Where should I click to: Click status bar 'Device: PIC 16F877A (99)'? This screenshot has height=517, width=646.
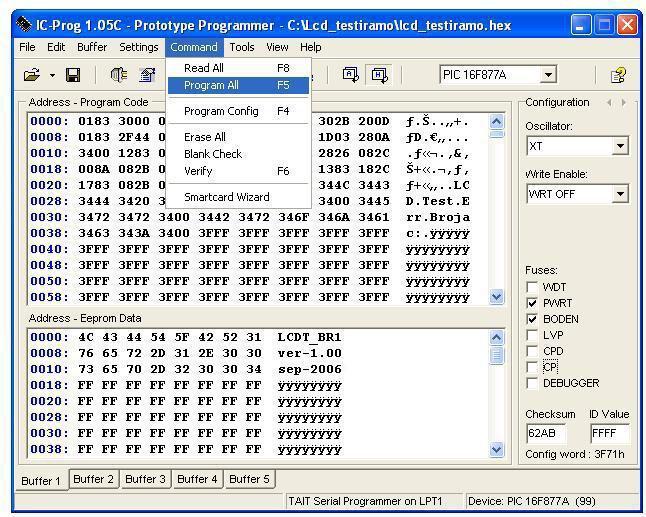click(x=532, y=501)
